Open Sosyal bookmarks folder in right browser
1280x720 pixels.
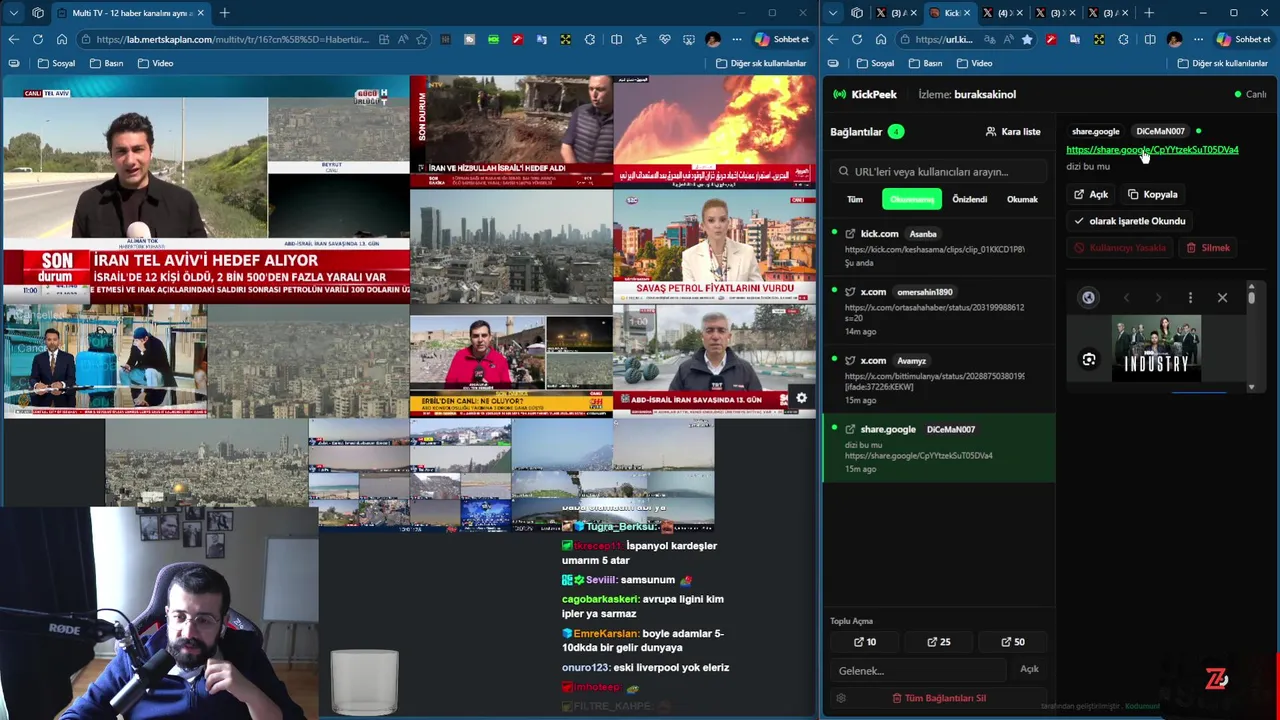click(x=875, y=63)
